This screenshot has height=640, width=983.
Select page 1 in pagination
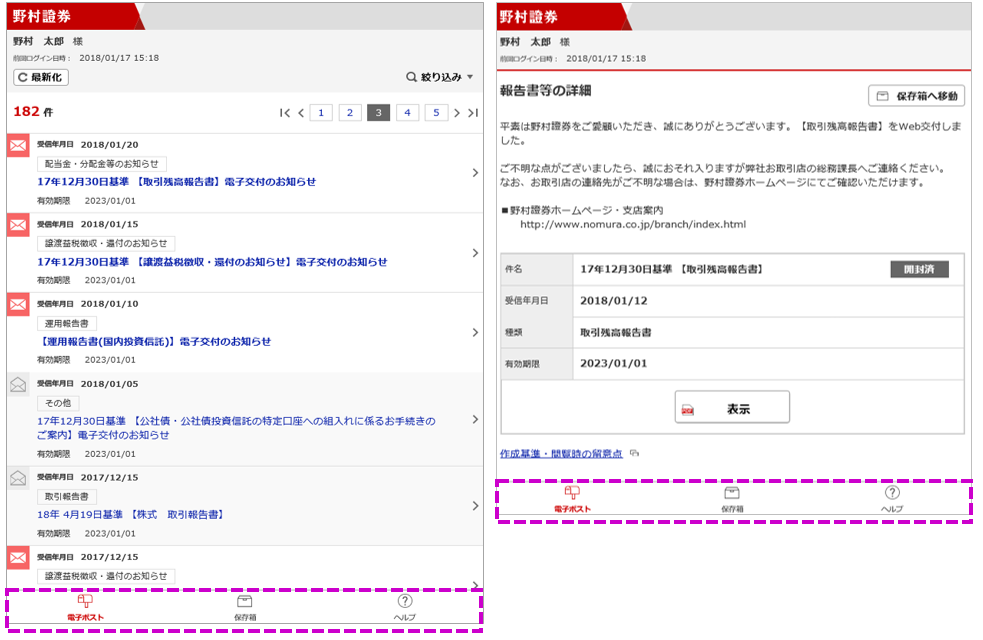click(321, 113)
